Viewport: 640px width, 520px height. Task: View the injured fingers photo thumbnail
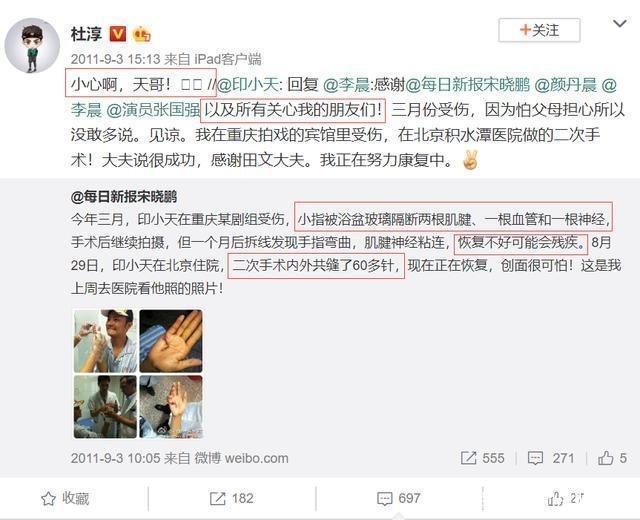[x=171, y=407]
